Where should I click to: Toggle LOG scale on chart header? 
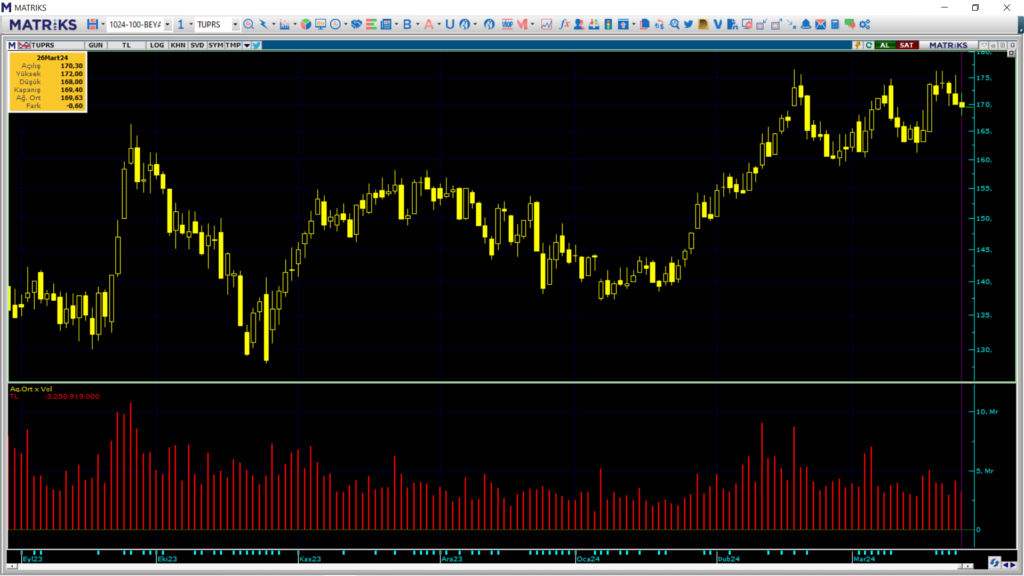coord(157,45)
